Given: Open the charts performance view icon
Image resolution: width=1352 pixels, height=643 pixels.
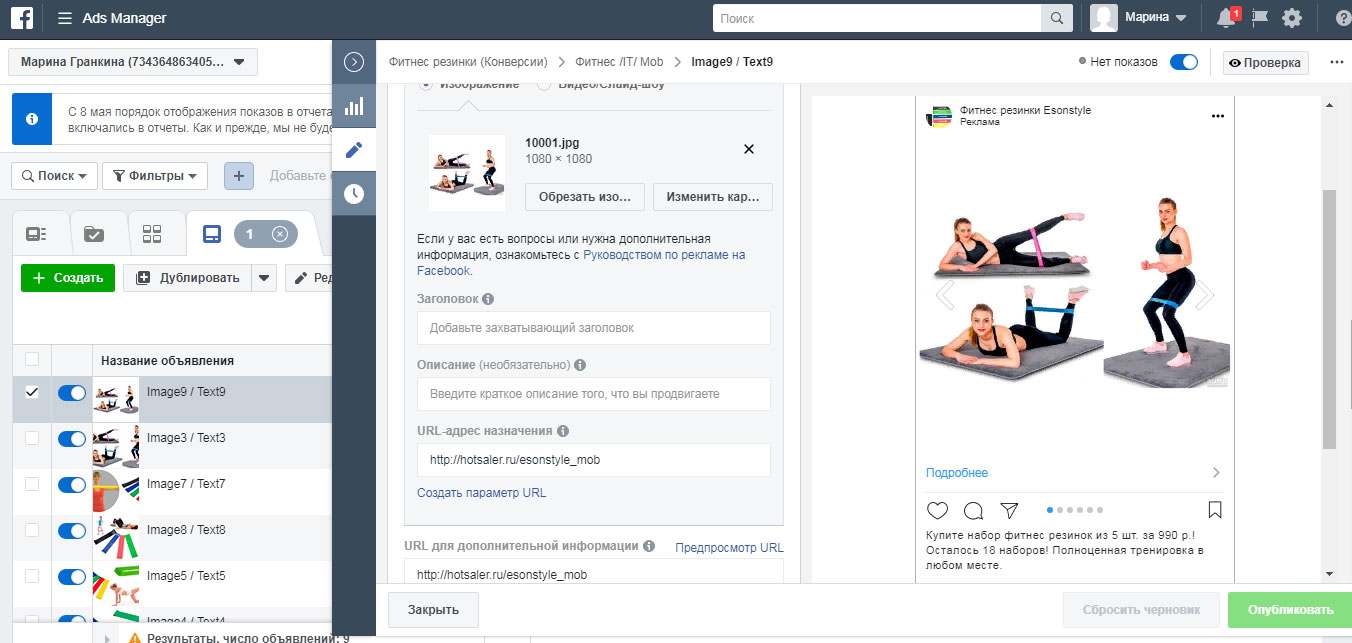Looking at the screenshot, I should pos(354,106).
